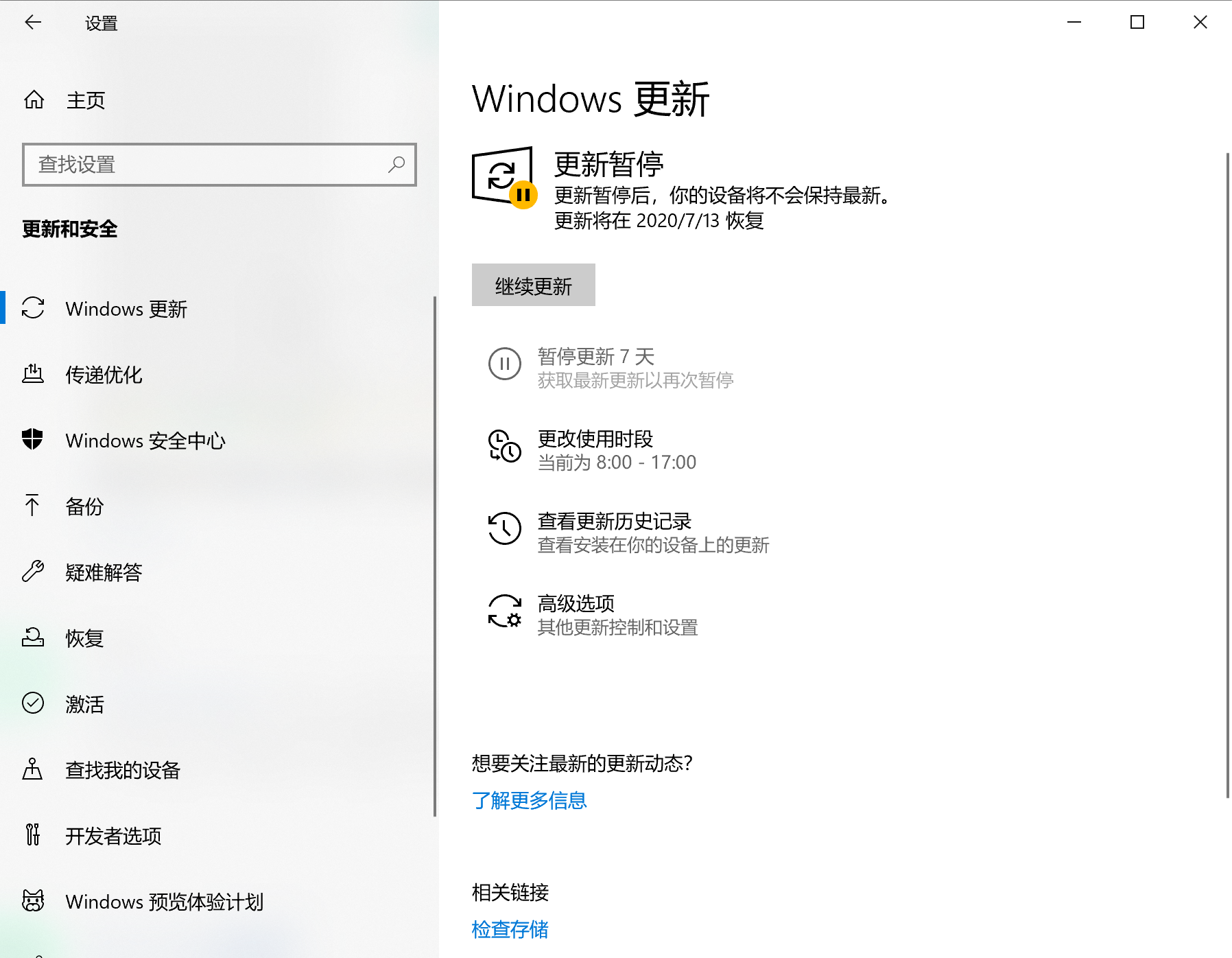Click the update paused status icon
This screenshot has height=958, width=1232.
tap(505, 177)
